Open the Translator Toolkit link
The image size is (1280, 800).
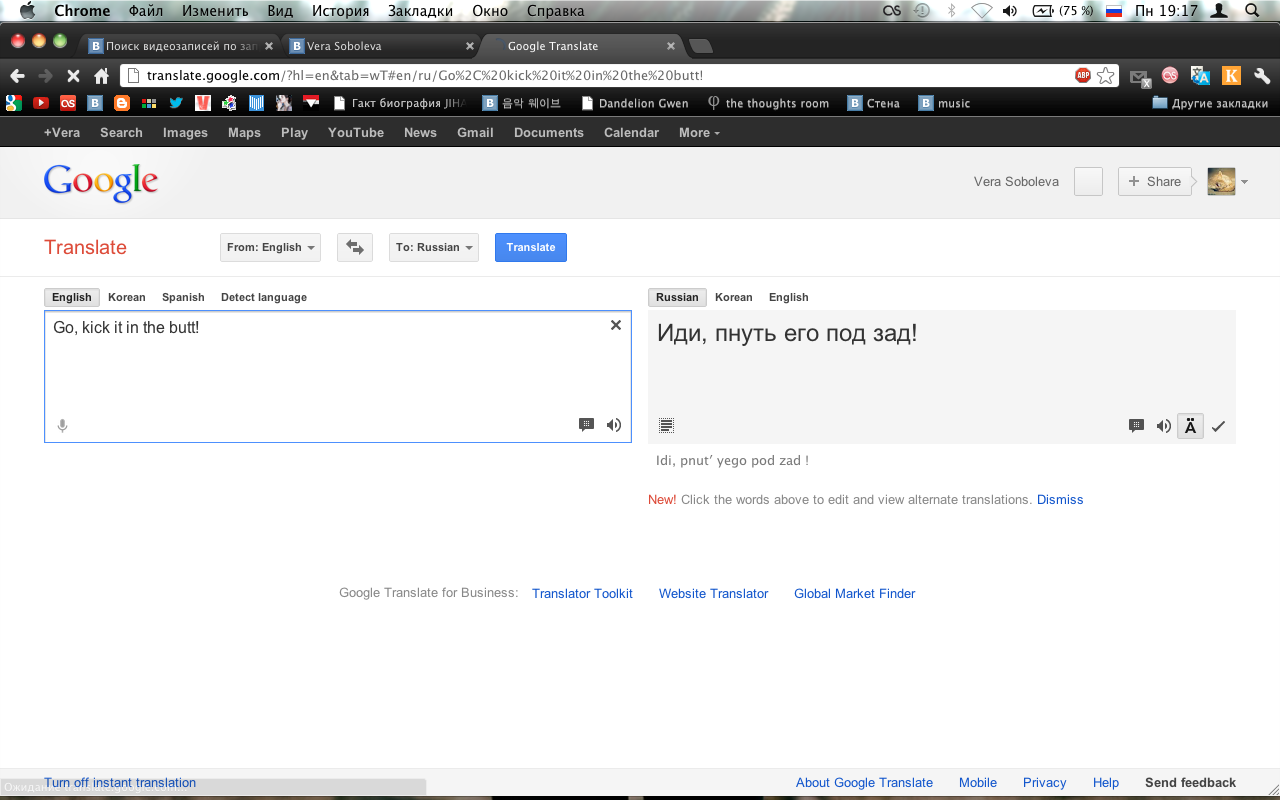[582, 593]
